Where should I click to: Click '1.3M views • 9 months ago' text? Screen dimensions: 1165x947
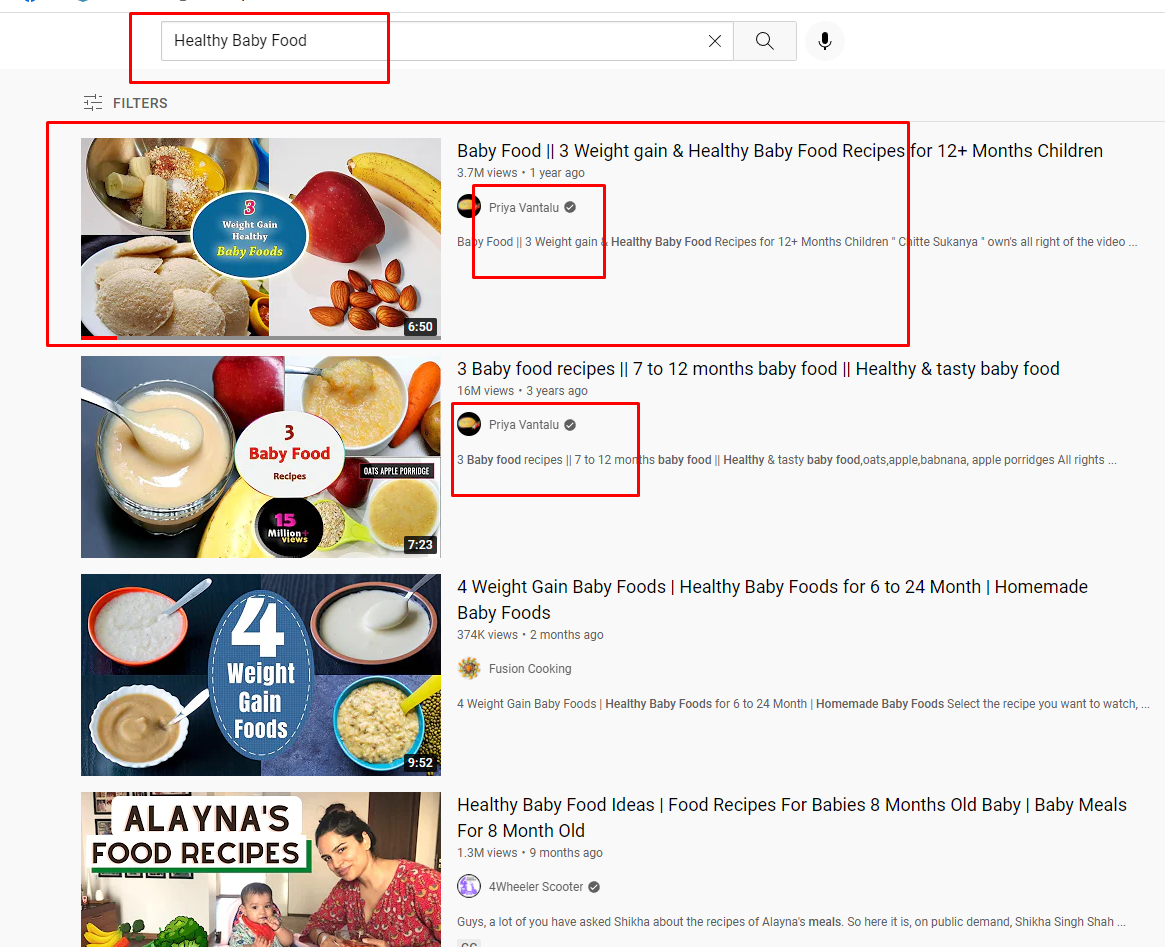click(x=530, y=853)
